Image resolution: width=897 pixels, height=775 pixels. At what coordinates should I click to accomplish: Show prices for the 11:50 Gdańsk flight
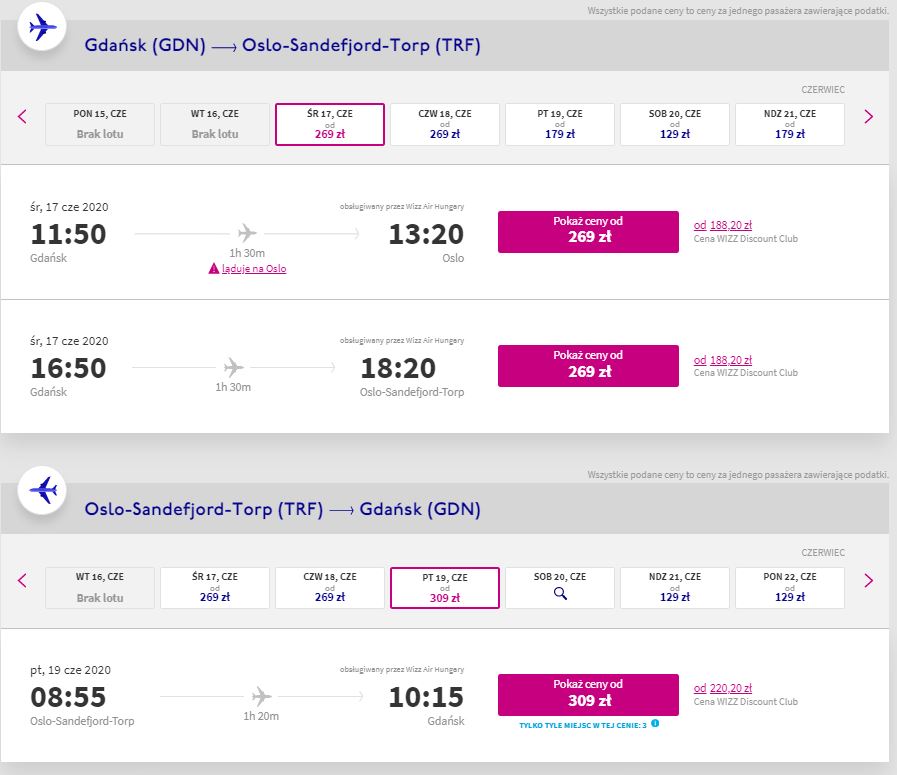pos(588,232)
